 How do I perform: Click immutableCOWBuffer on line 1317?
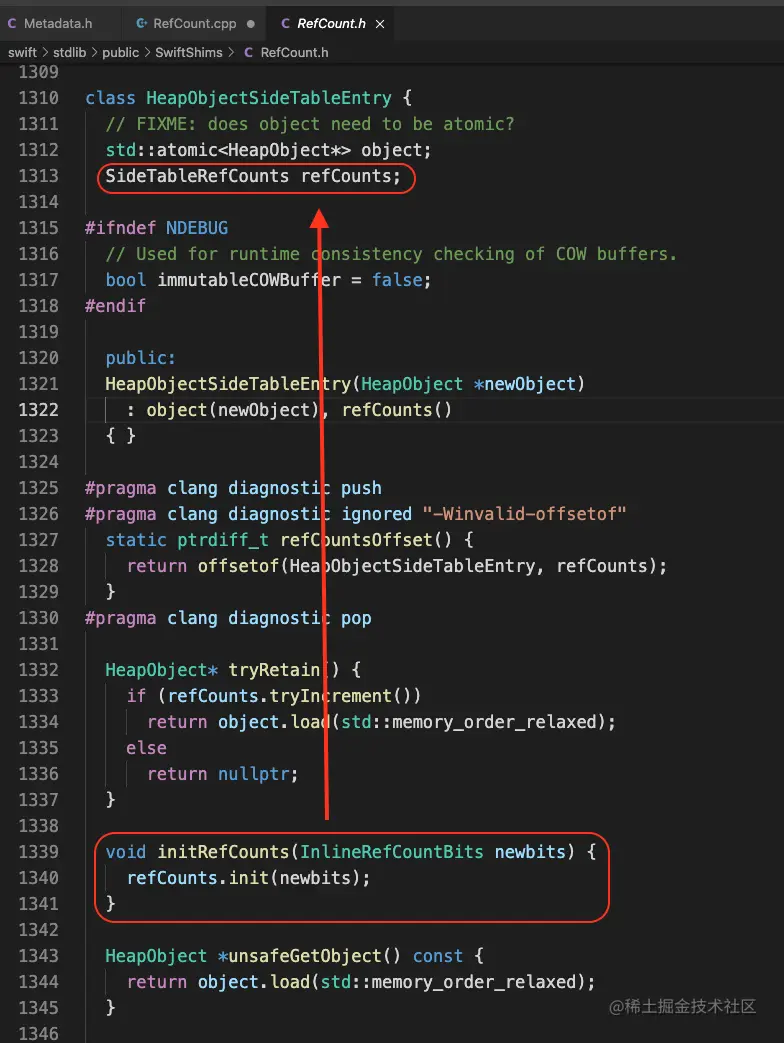coord(249,279)
